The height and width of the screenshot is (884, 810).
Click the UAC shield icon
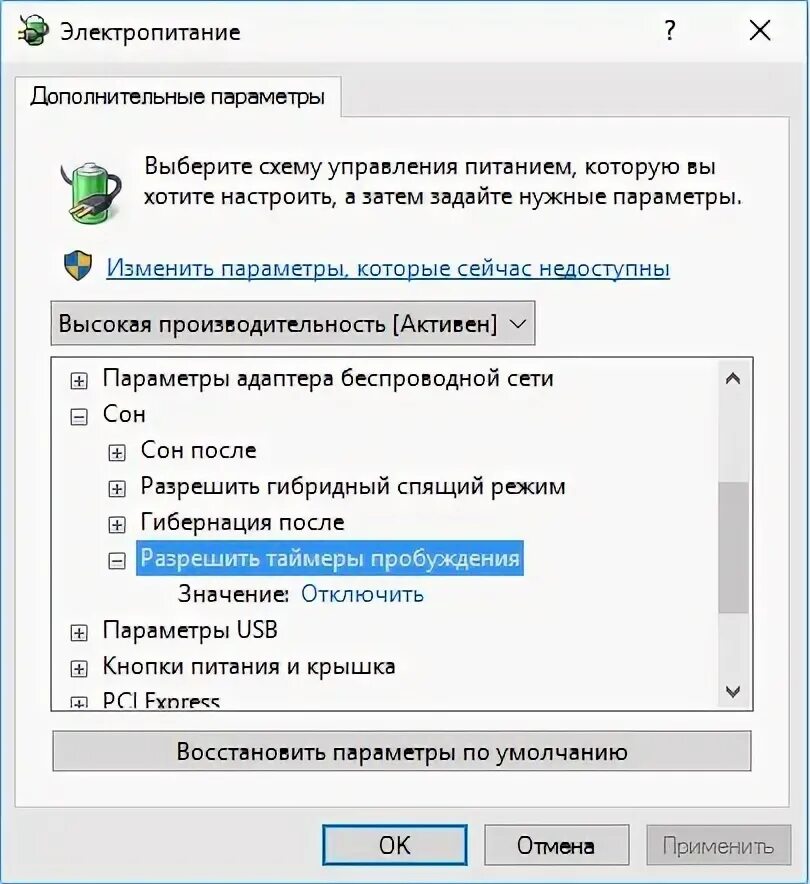(x=78, y=266)
